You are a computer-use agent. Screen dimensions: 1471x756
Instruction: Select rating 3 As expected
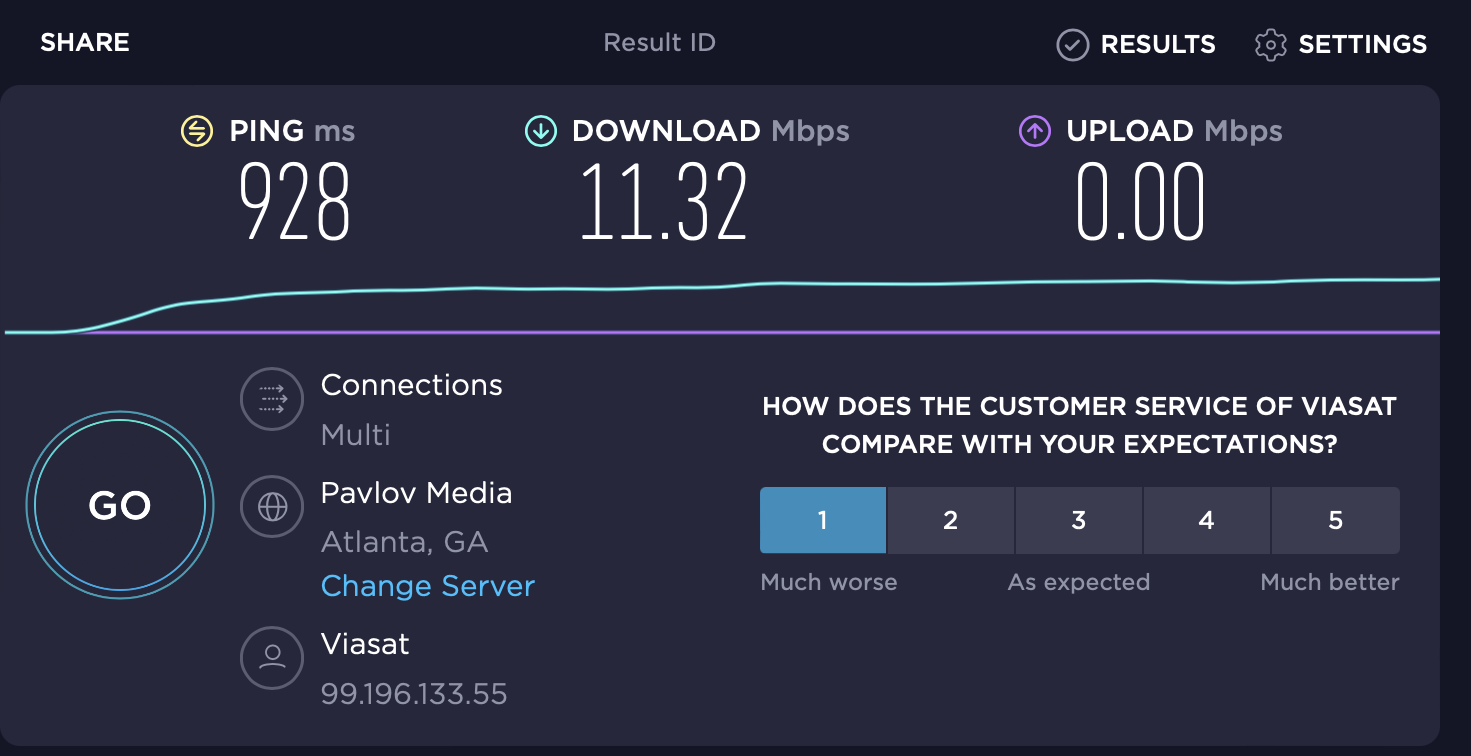pos(1078,520)
